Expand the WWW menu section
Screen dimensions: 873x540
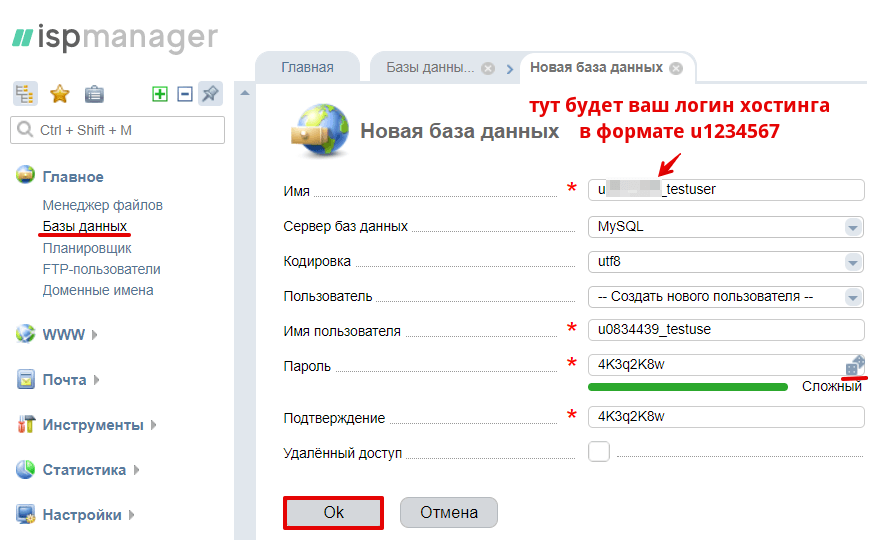coord(95,335)
